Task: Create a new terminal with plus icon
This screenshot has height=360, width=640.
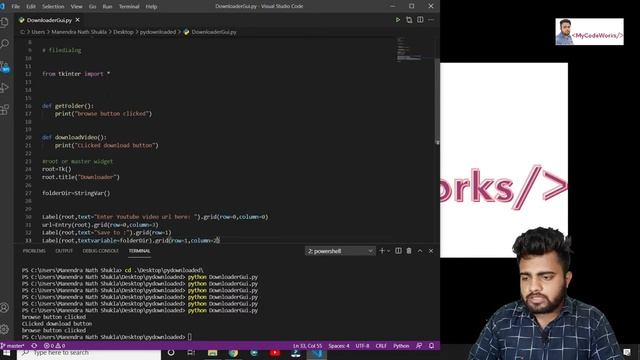Action: 382,251
